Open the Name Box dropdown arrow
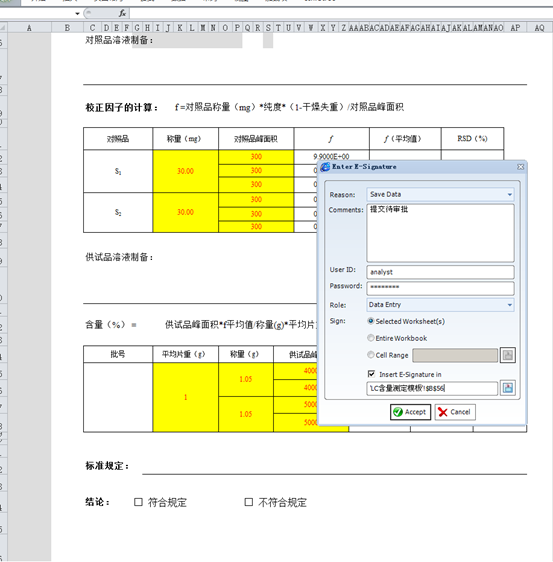The width and height of the screenshot is (553, 562). coord(77,14)
